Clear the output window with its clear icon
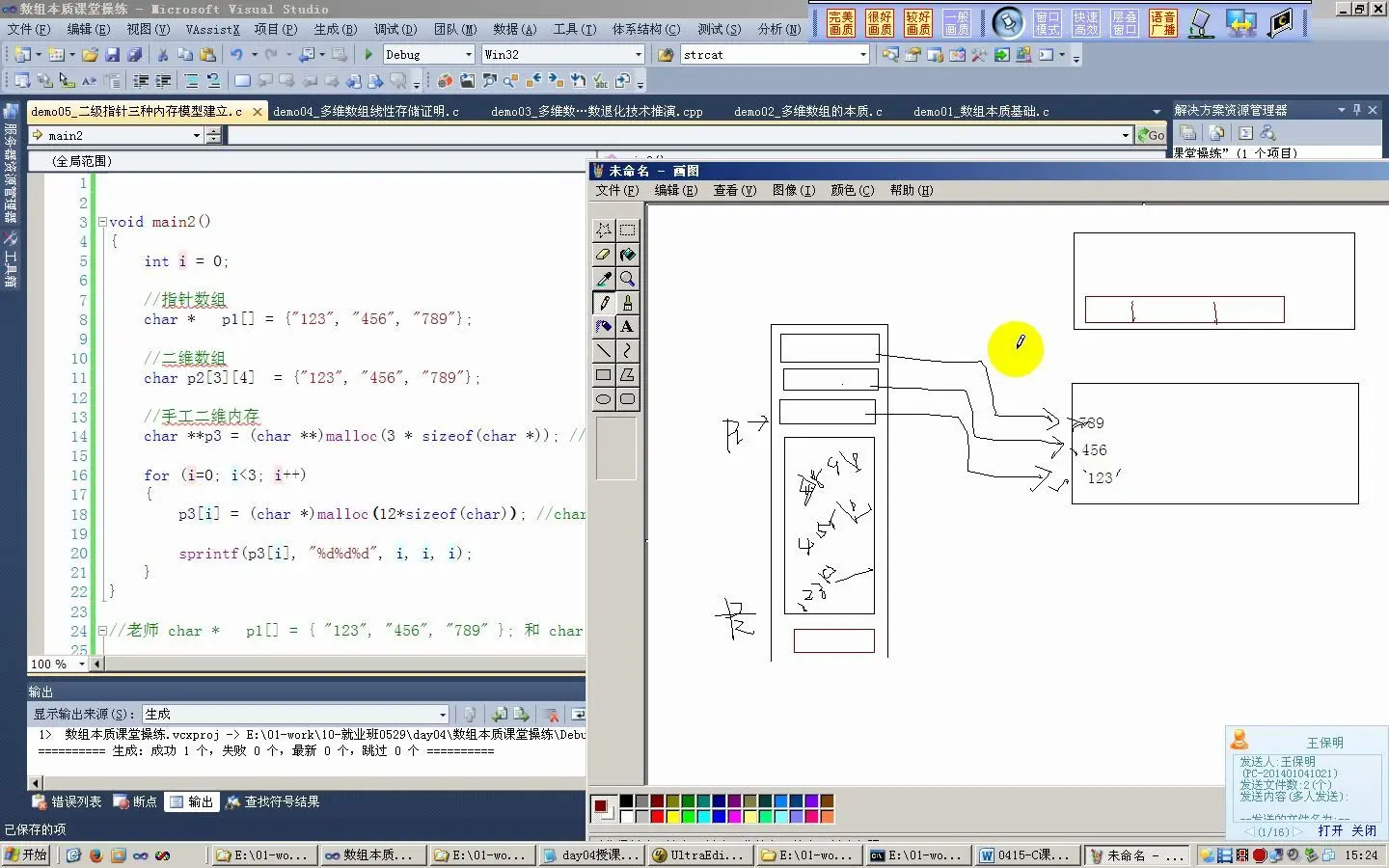This screenshot has width=1389, height=868. click(552, 715)
